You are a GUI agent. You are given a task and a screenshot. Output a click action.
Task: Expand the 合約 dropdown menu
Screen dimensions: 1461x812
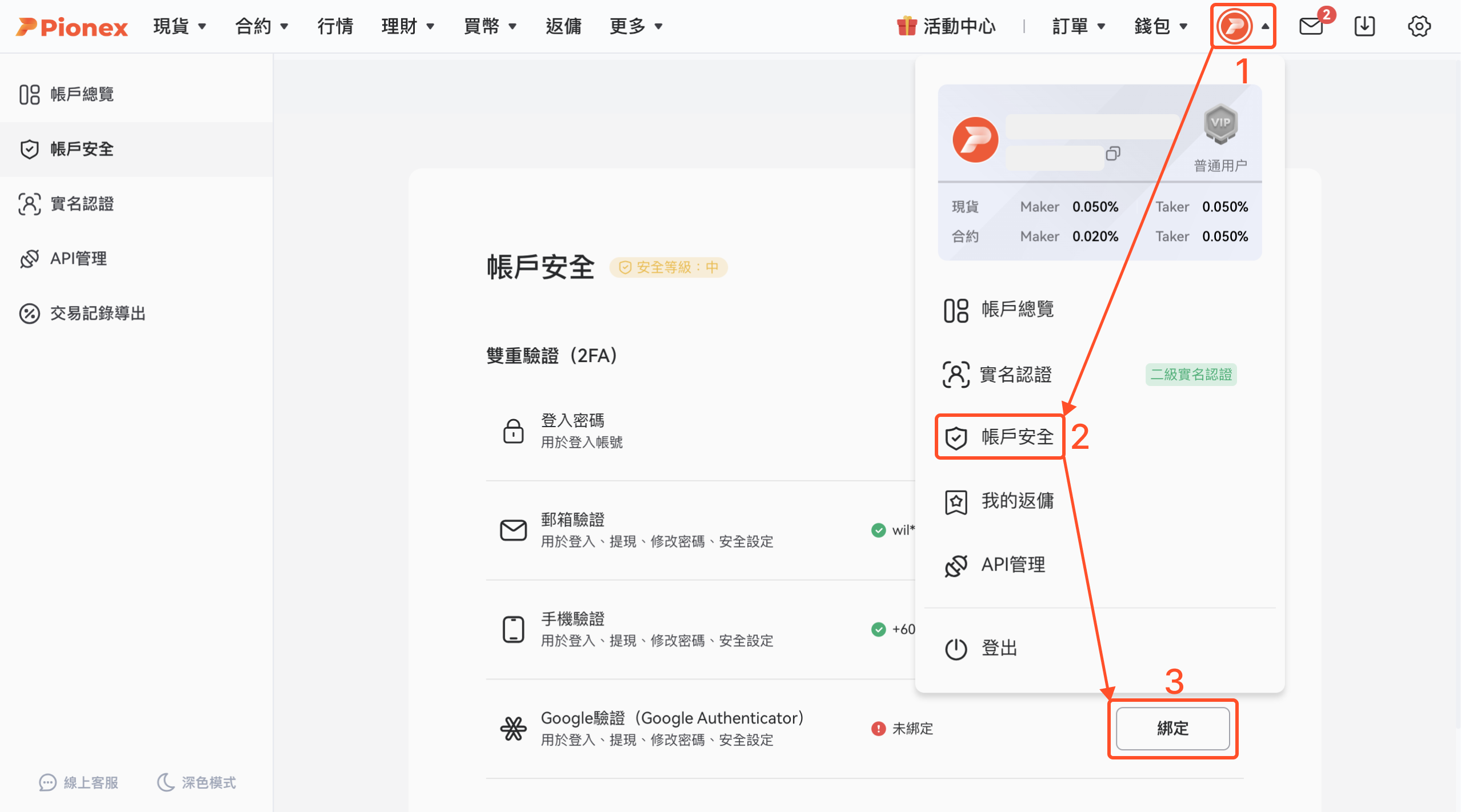click(x=262, y=26)
